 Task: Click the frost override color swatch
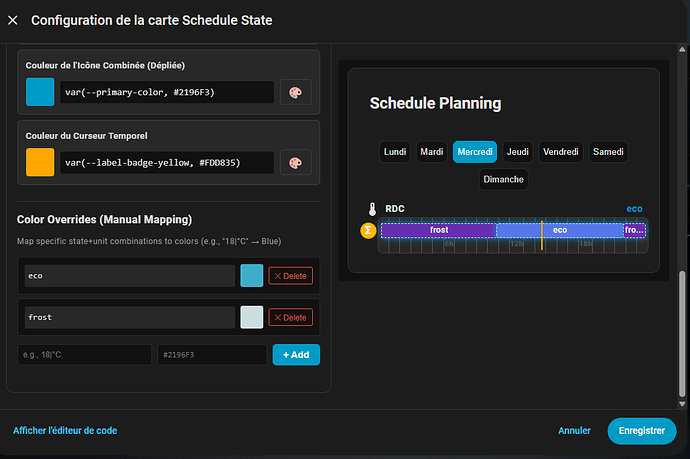point(252,317)
